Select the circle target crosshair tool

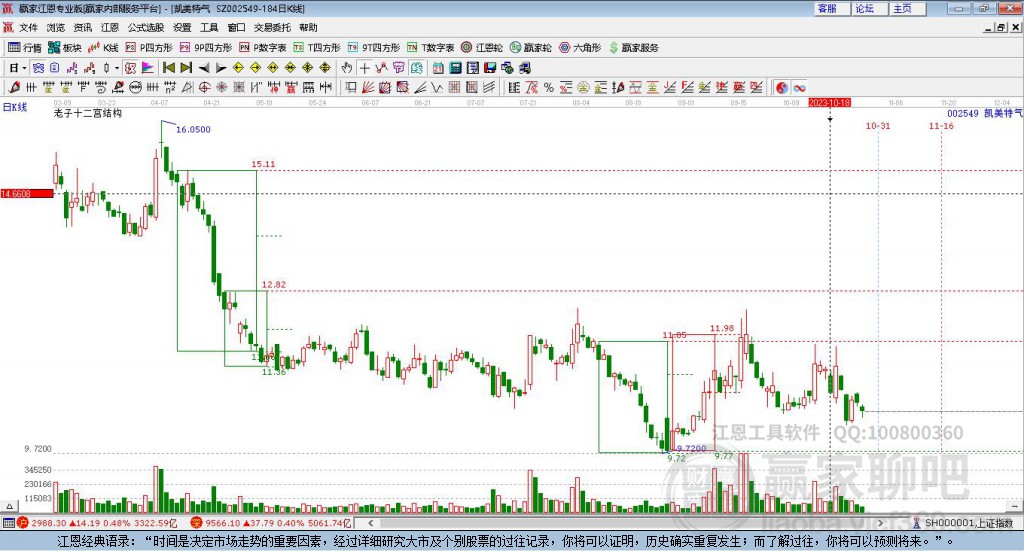point(204,87)
